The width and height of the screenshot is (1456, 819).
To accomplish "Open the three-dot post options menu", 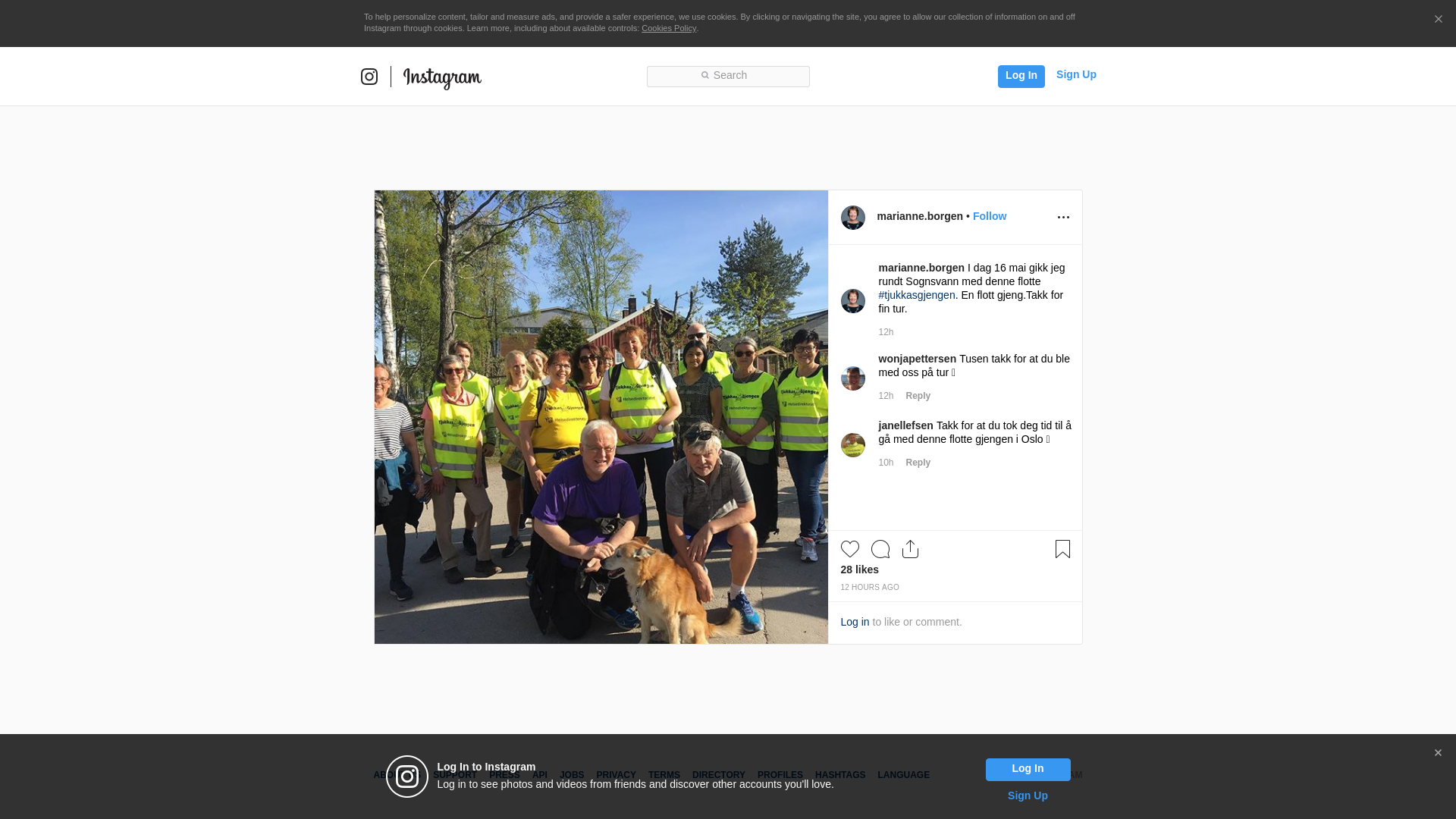I will 1063,218.
